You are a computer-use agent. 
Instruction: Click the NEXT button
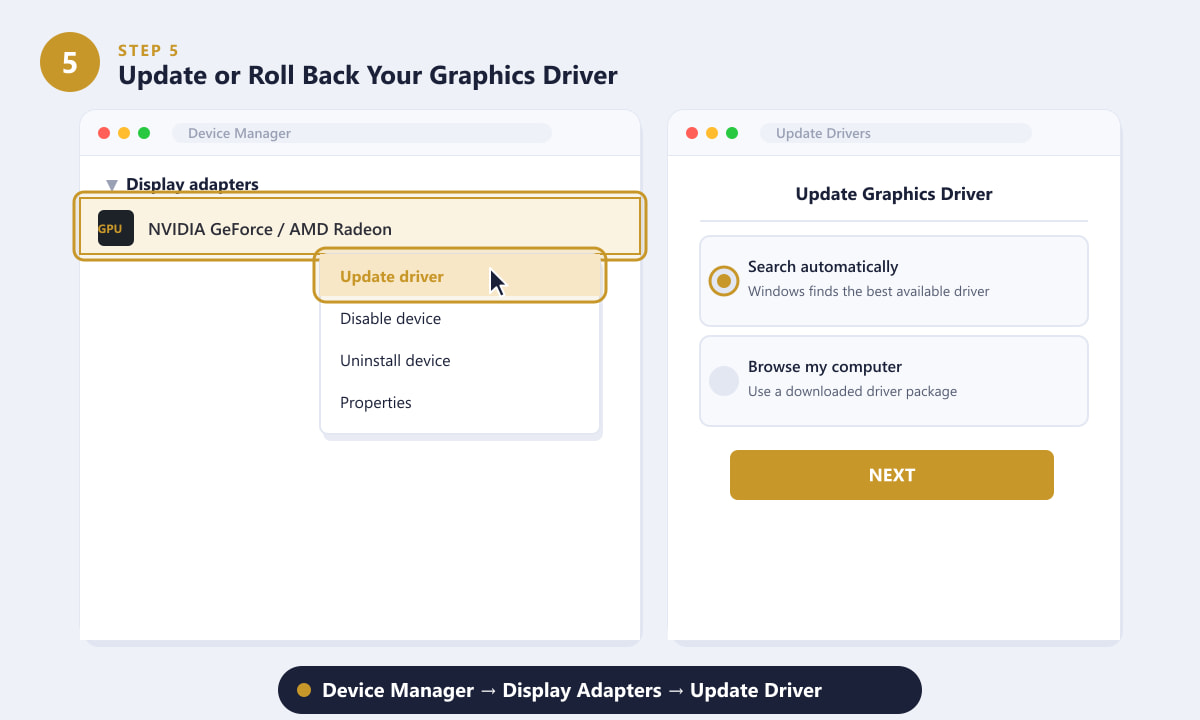click(892, 475)
